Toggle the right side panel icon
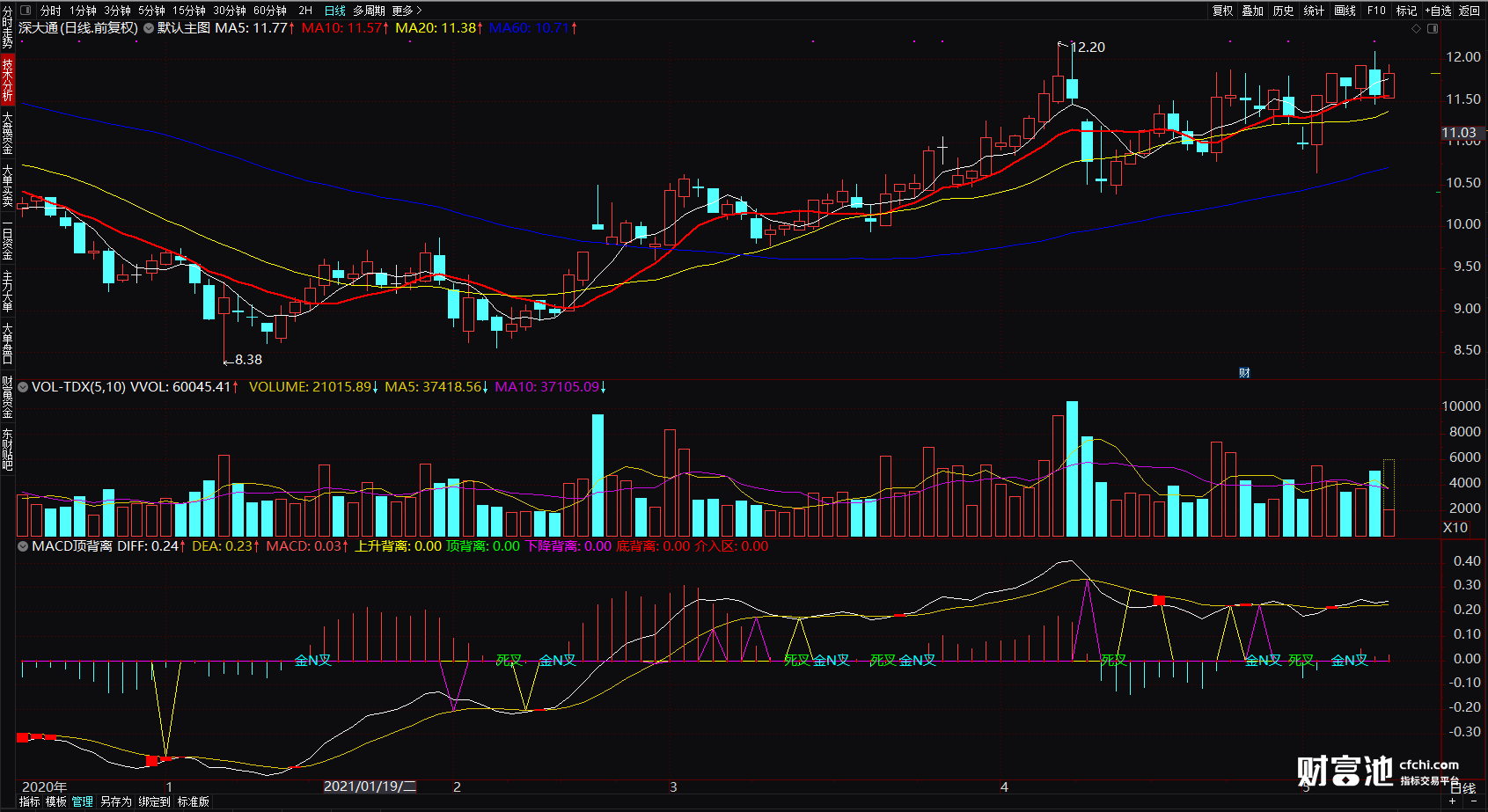1488x812 pixels. (1433, 29)
